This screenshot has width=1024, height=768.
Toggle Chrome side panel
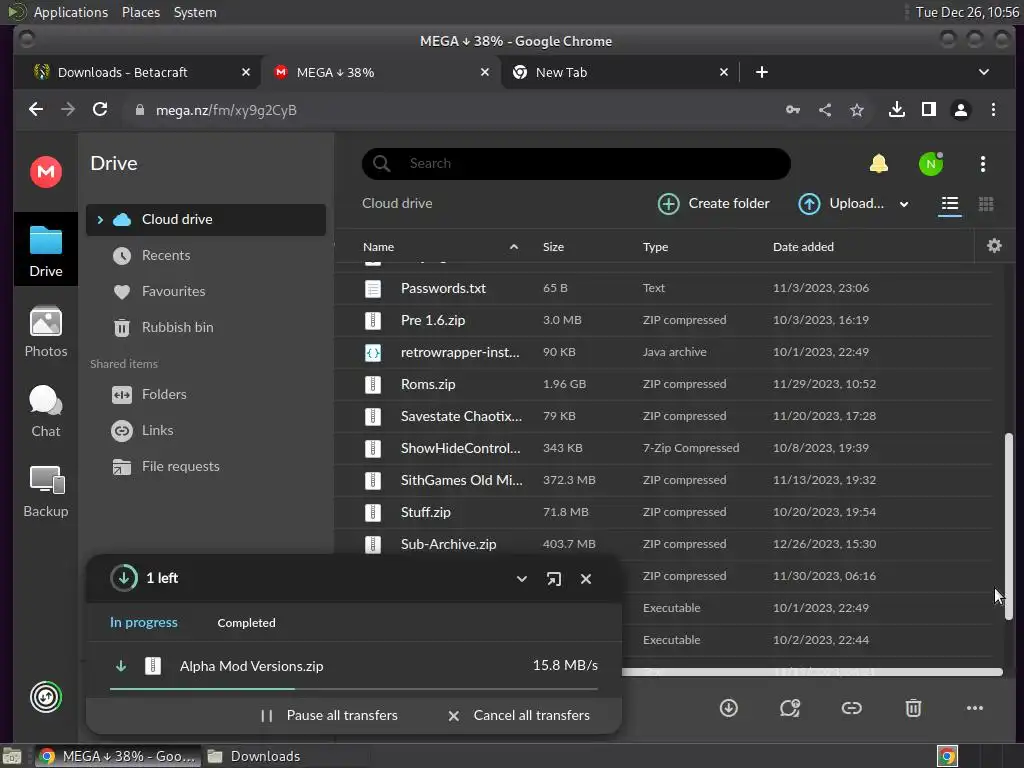[929, 110]
